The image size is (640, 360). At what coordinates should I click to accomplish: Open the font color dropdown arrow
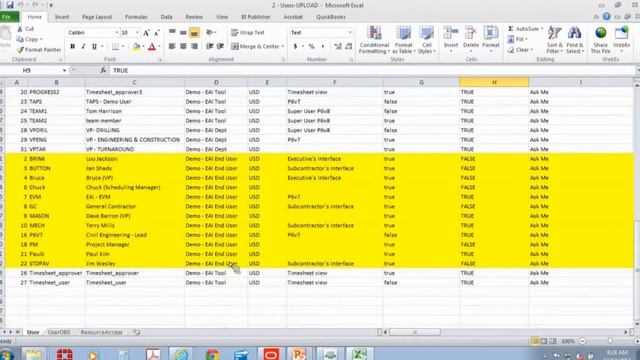159,47
